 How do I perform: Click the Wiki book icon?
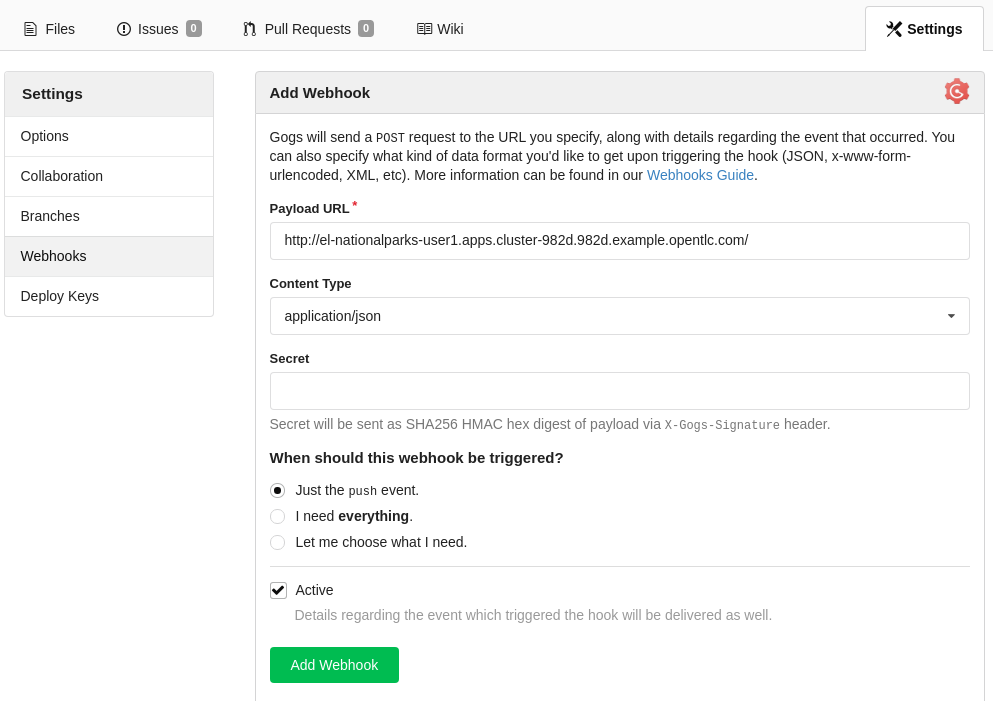(x=424, y=29)
